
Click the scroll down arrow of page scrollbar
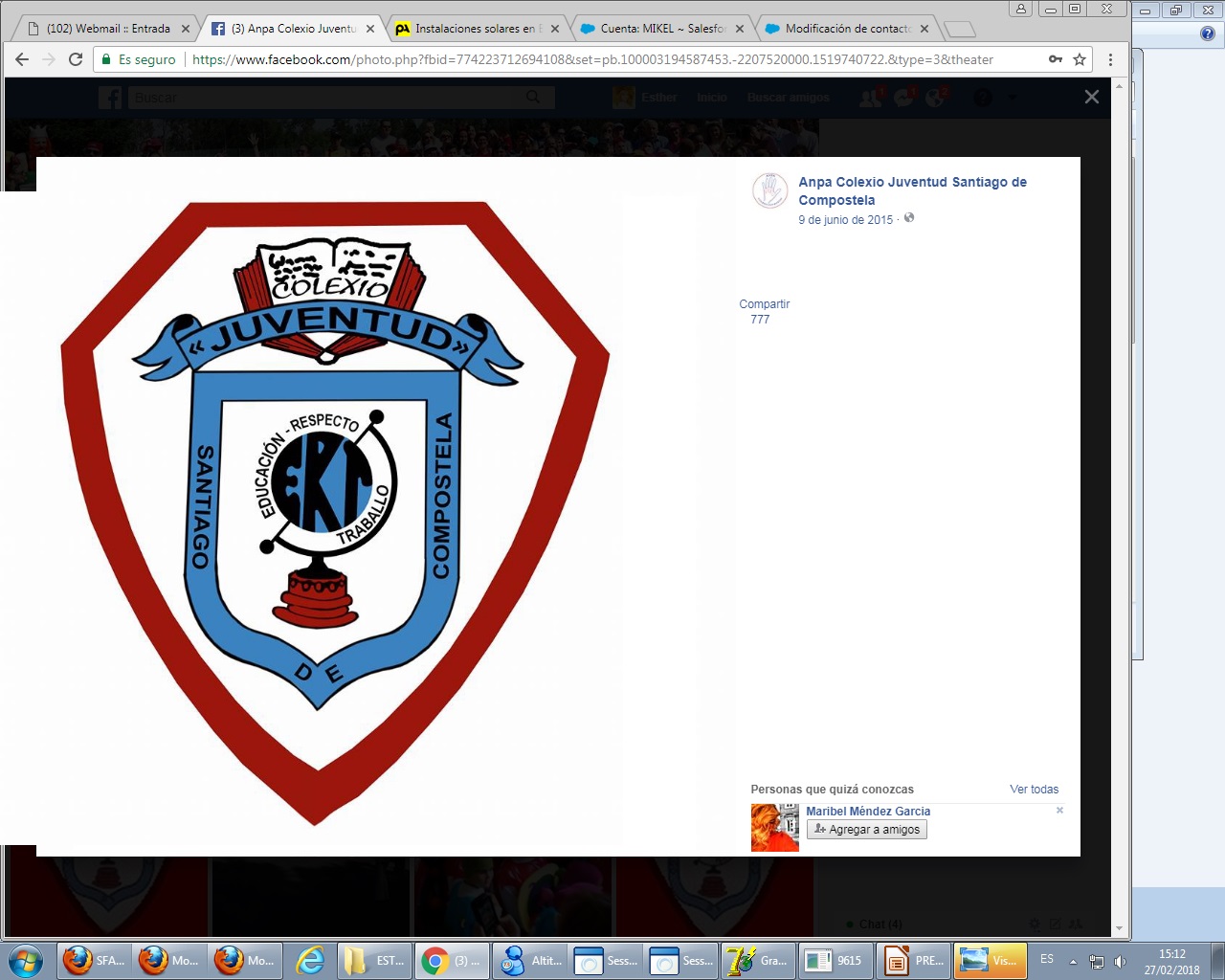[1120, 928]
